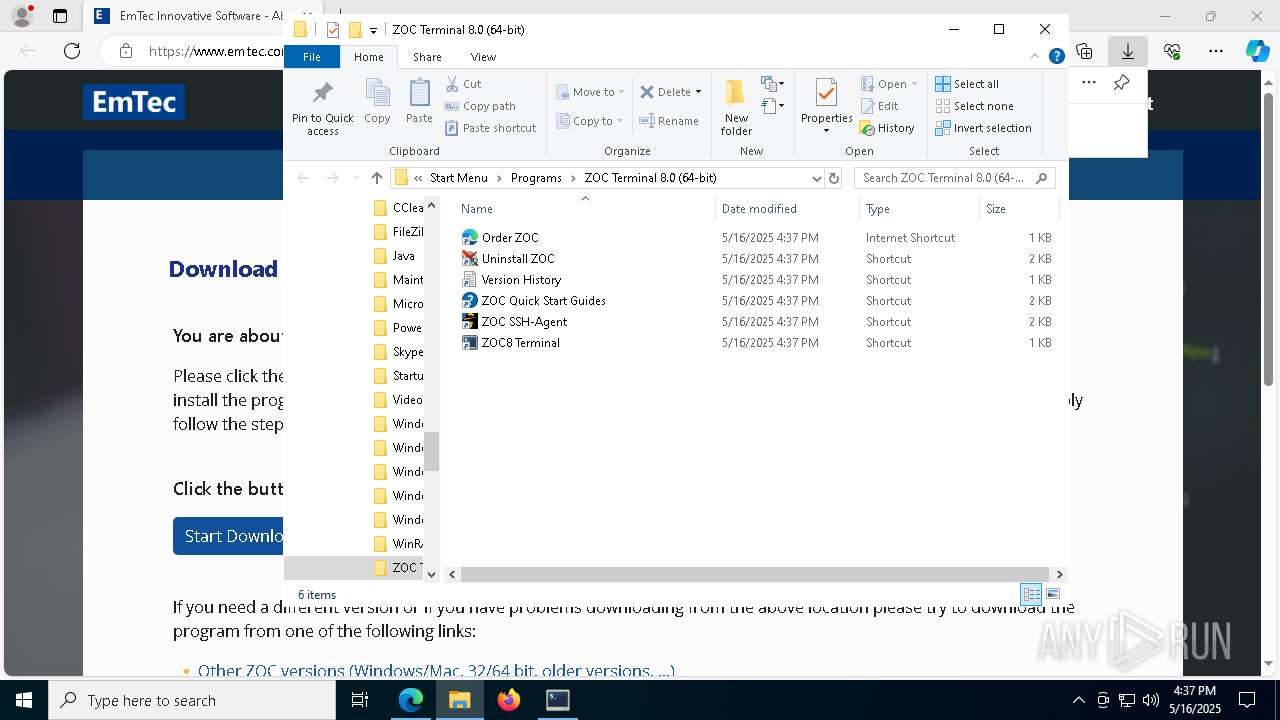Select the View ribbon tab
1280x720 pixels.
coord(483,57)
